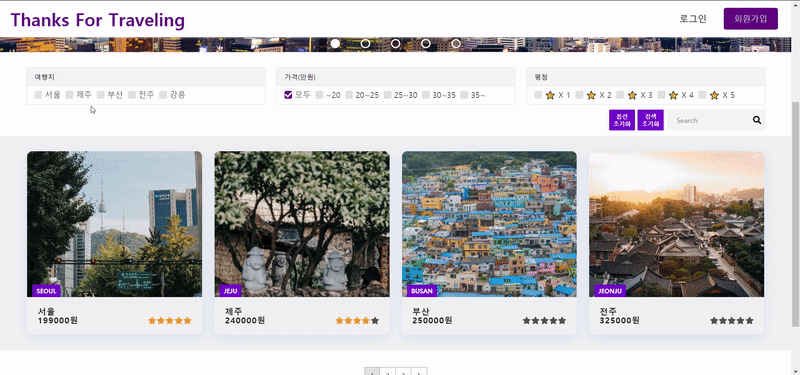Click the search magnifier icon
Image resolution: width=800 pixels, height=375 pixels.
click(x=757, y=120)
